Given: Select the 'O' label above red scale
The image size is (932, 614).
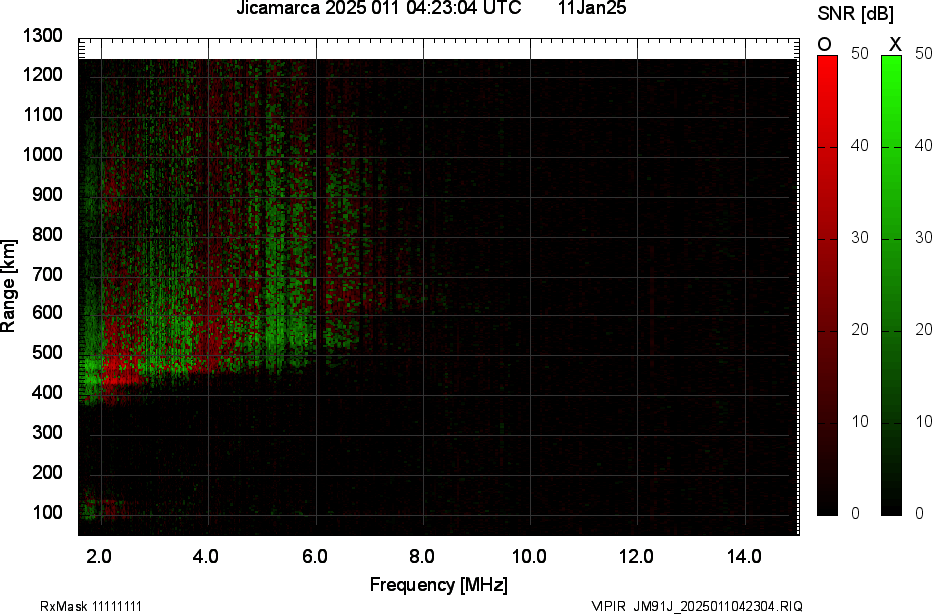Looking at the screenshot, I should point(825,44).
